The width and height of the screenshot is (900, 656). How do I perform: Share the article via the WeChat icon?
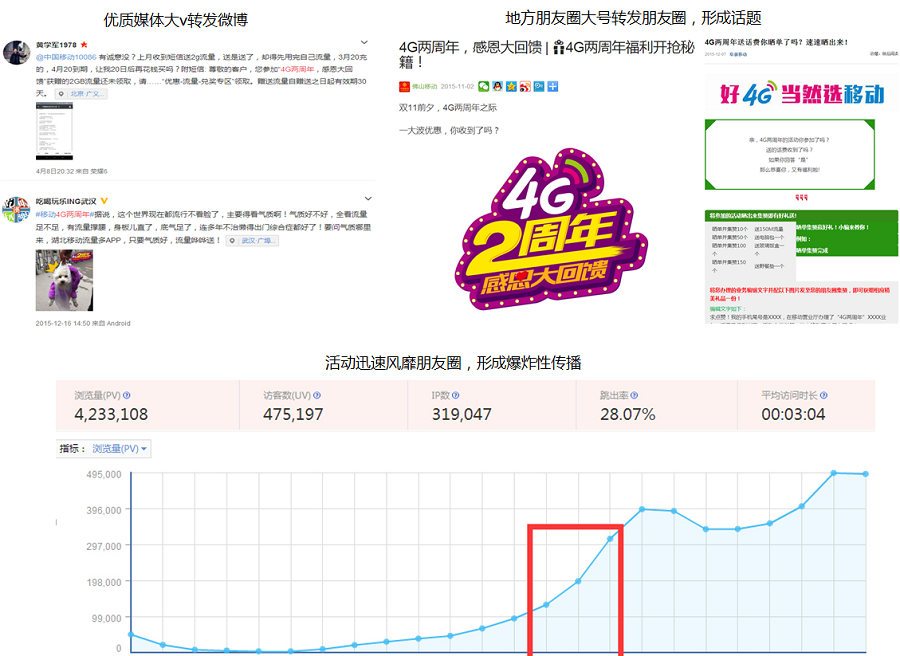click(484, 87)
